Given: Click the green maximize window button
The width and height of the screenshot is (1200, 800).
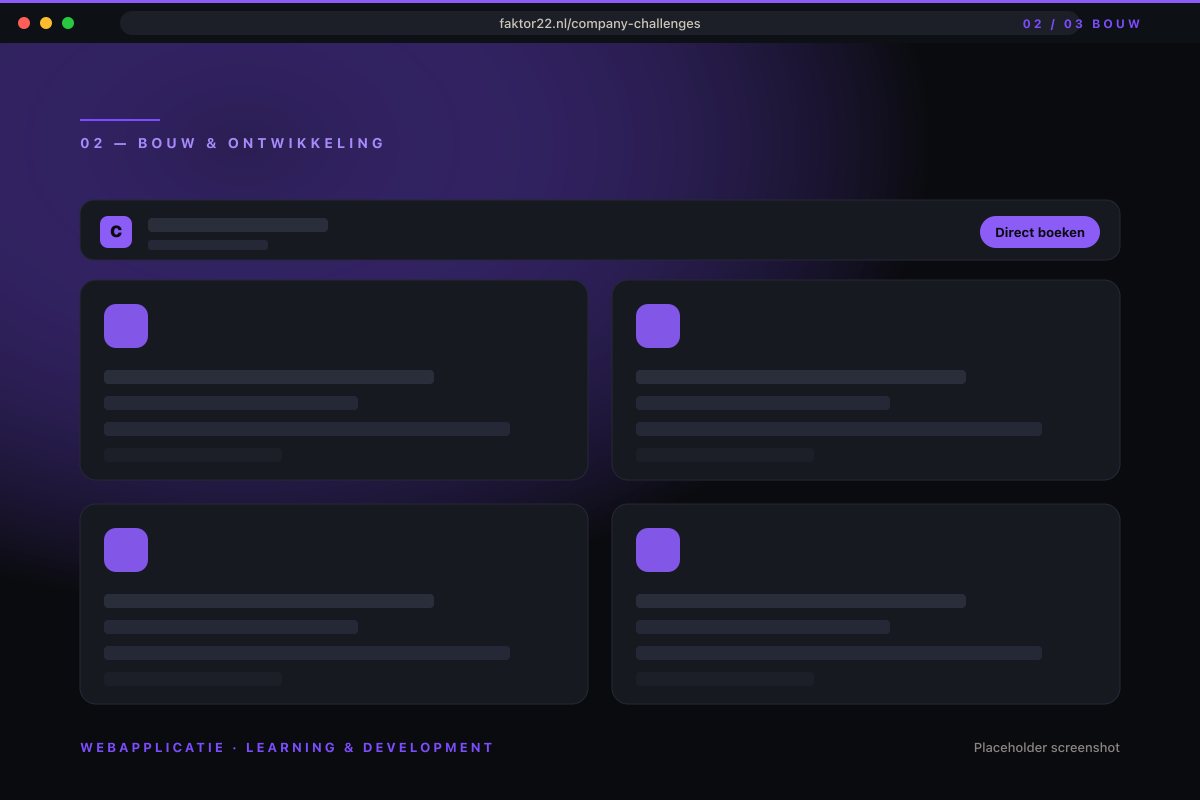Looking at the screenshot, I should pyautogui.click(x=68, y=23).
